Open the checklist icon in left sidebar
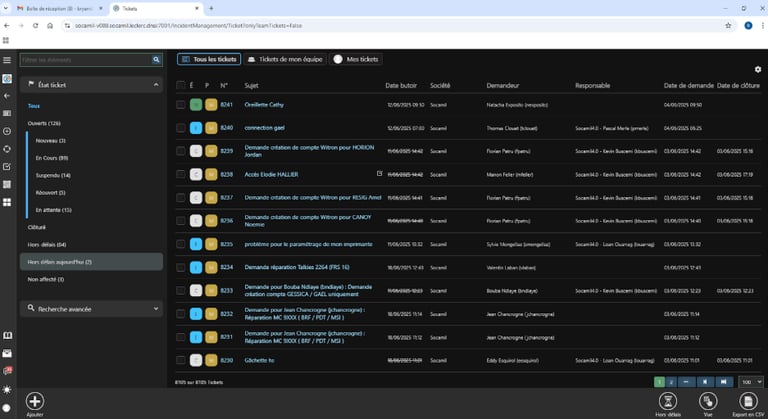The image size is (768, 419). tap(7, 167)
